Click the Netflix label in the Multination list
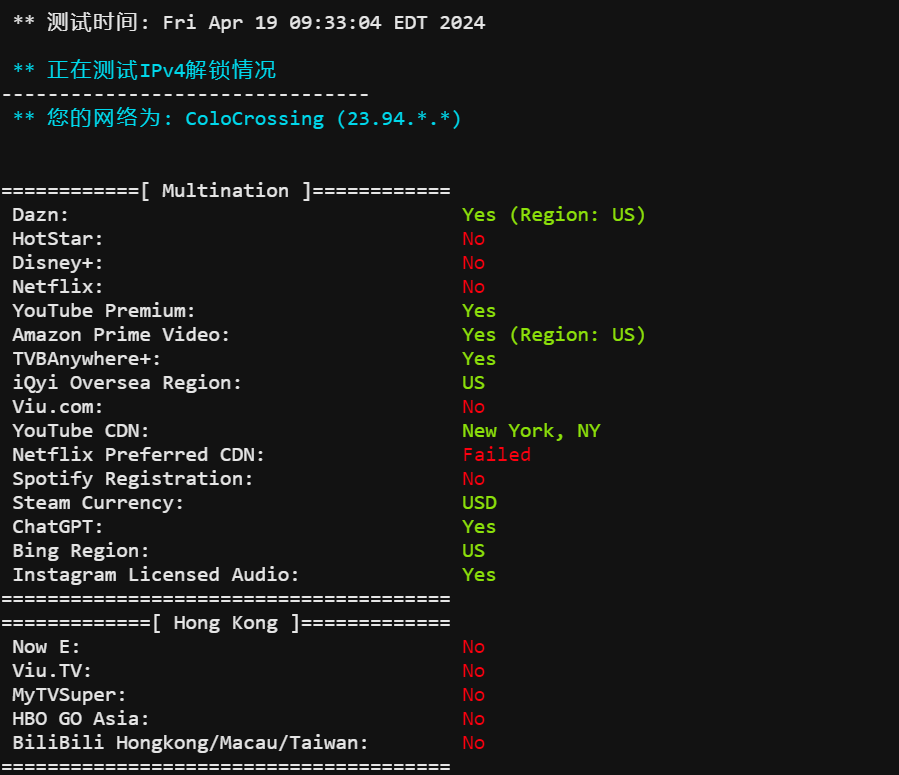 point(57,287)
